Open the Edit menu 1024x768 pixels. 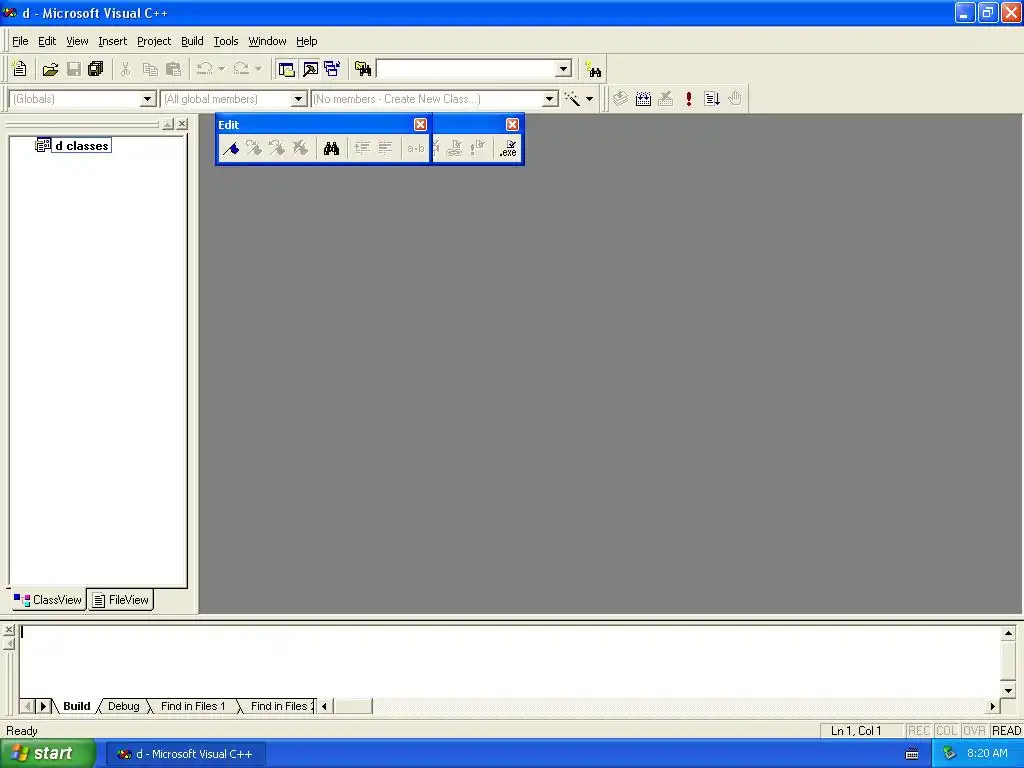click(47, 41)
